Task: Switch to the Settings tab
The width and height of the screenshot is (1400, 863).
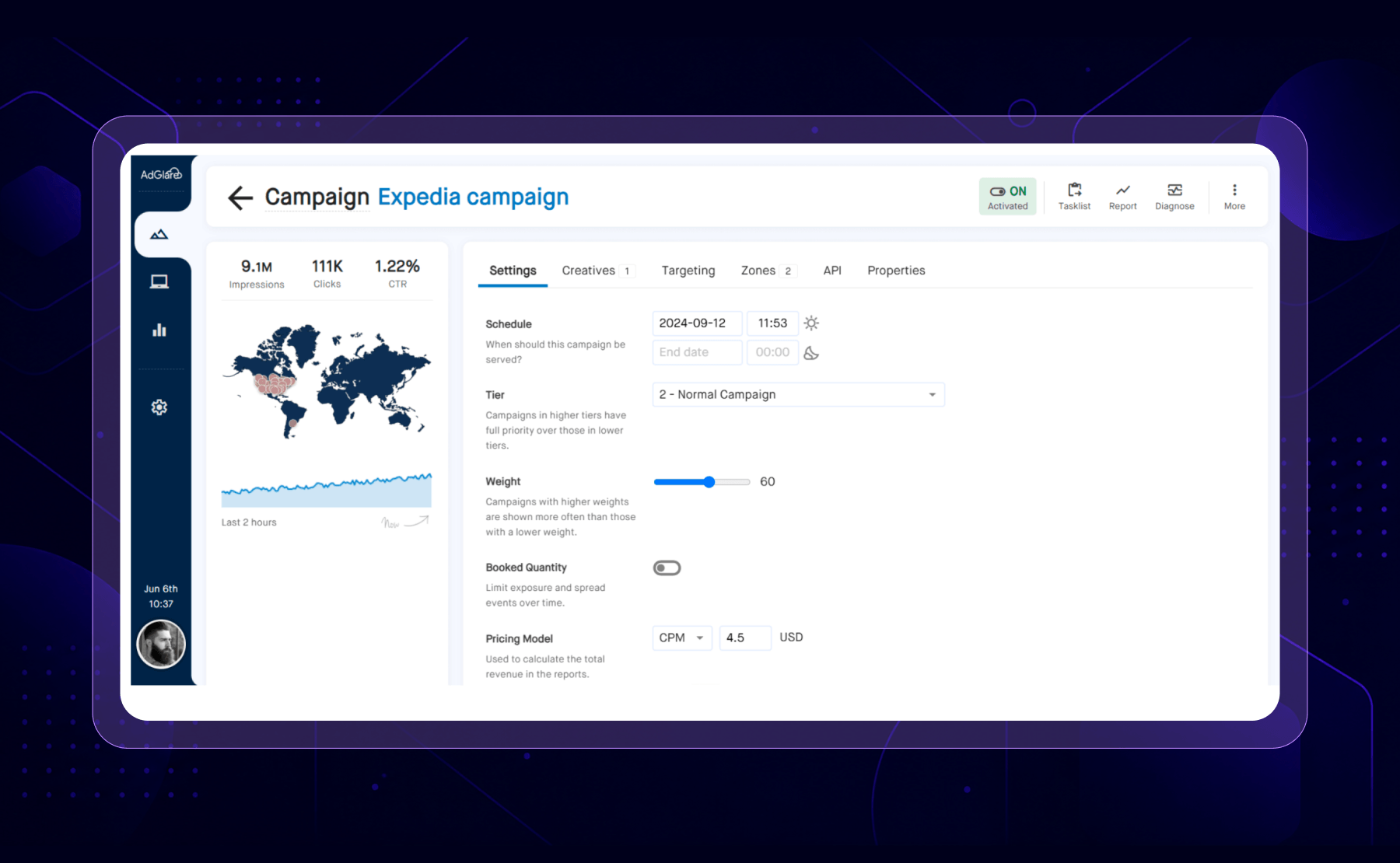Action: pyautogui.click(x=513, y=271)
